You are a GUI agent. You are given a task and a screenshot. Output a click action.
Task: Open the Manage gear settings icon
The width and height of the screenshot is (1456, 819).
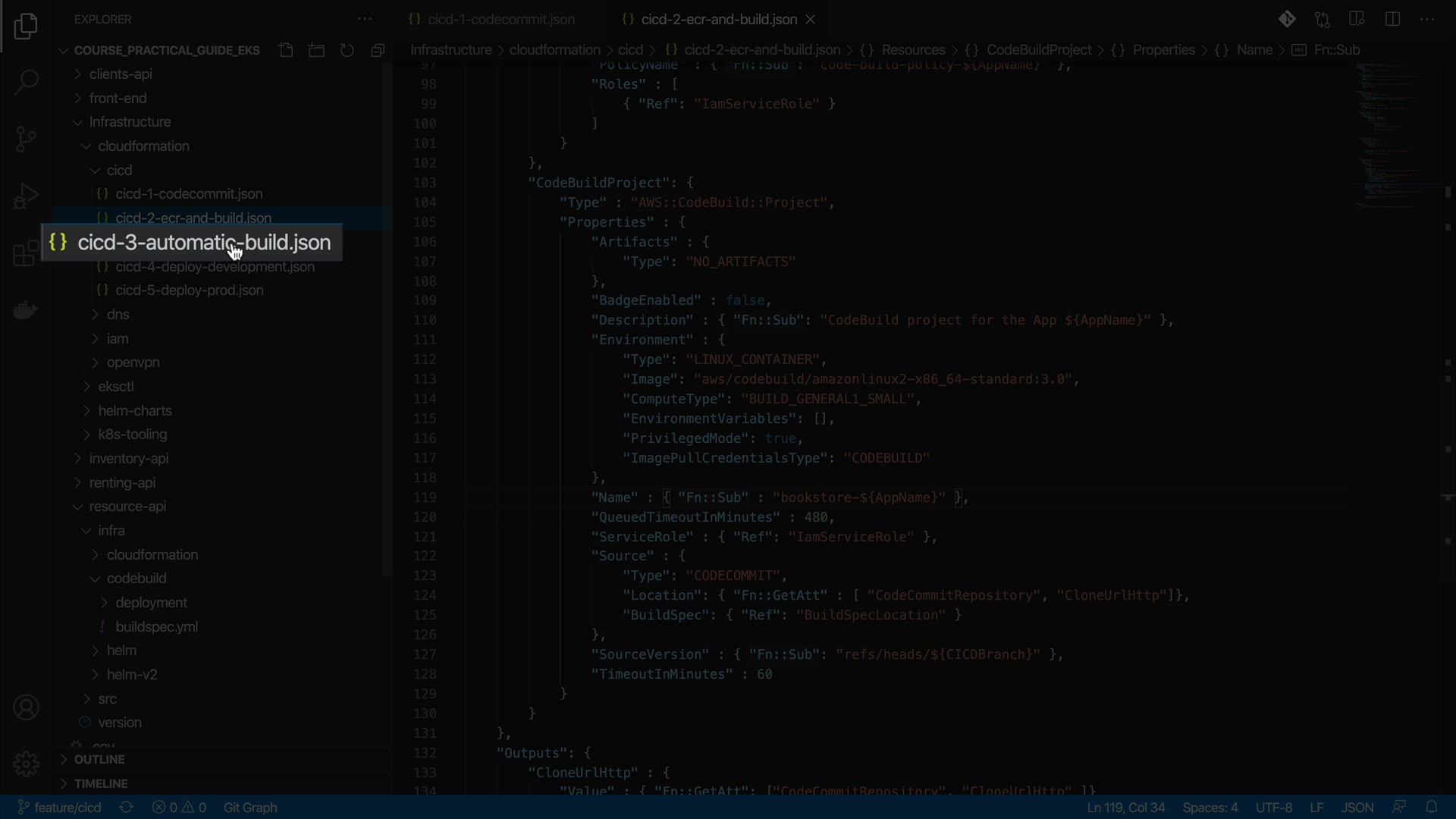[x=26, y=764]
